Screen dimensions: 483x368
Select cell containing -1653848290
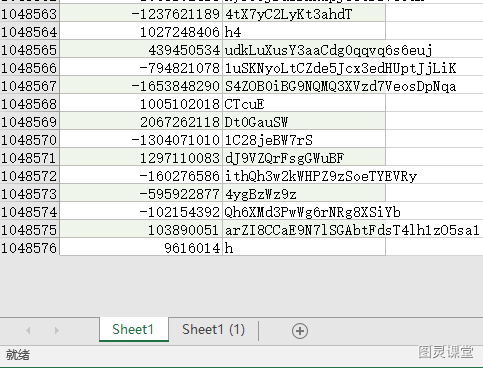pos(141,86)
